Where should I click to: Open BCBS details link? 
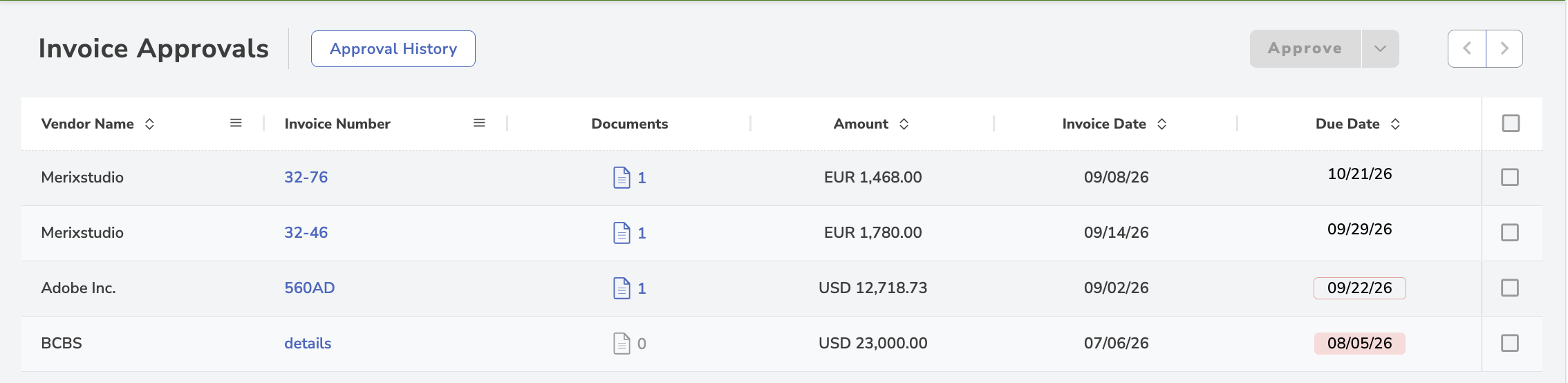coord(308,343)
